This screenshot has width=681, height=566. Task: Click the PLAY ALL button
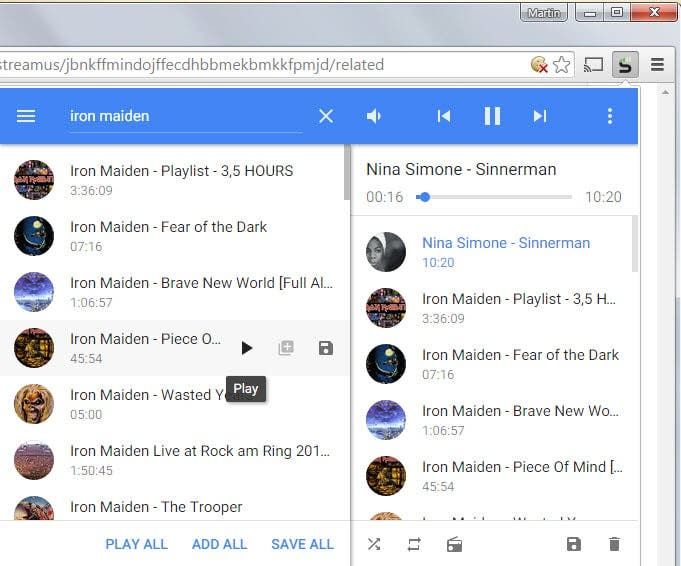[x=136, y=544]
